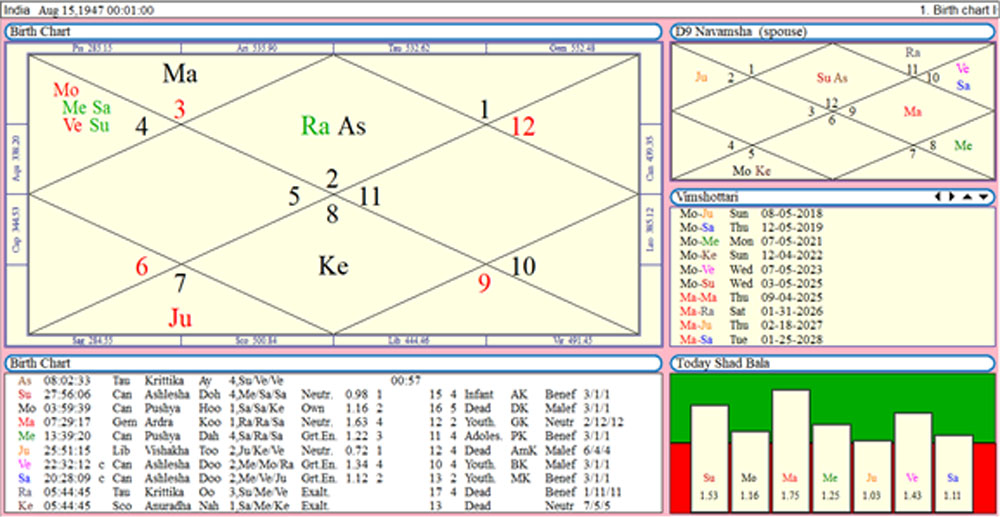The height and width of the screenshot is (517, 1000).
Task: Select Ra in the birth chart center
Action: point(316,125)
